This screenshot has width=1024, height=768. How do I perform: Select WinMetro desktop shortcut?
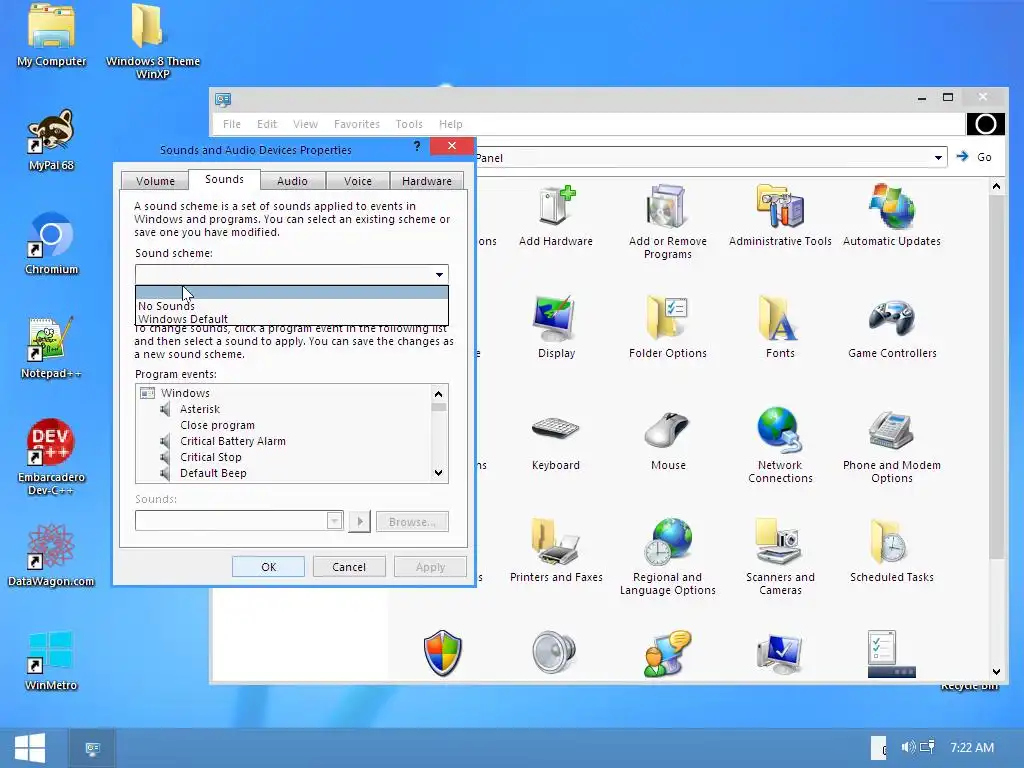pyautogui.click(x=51, y=660)
